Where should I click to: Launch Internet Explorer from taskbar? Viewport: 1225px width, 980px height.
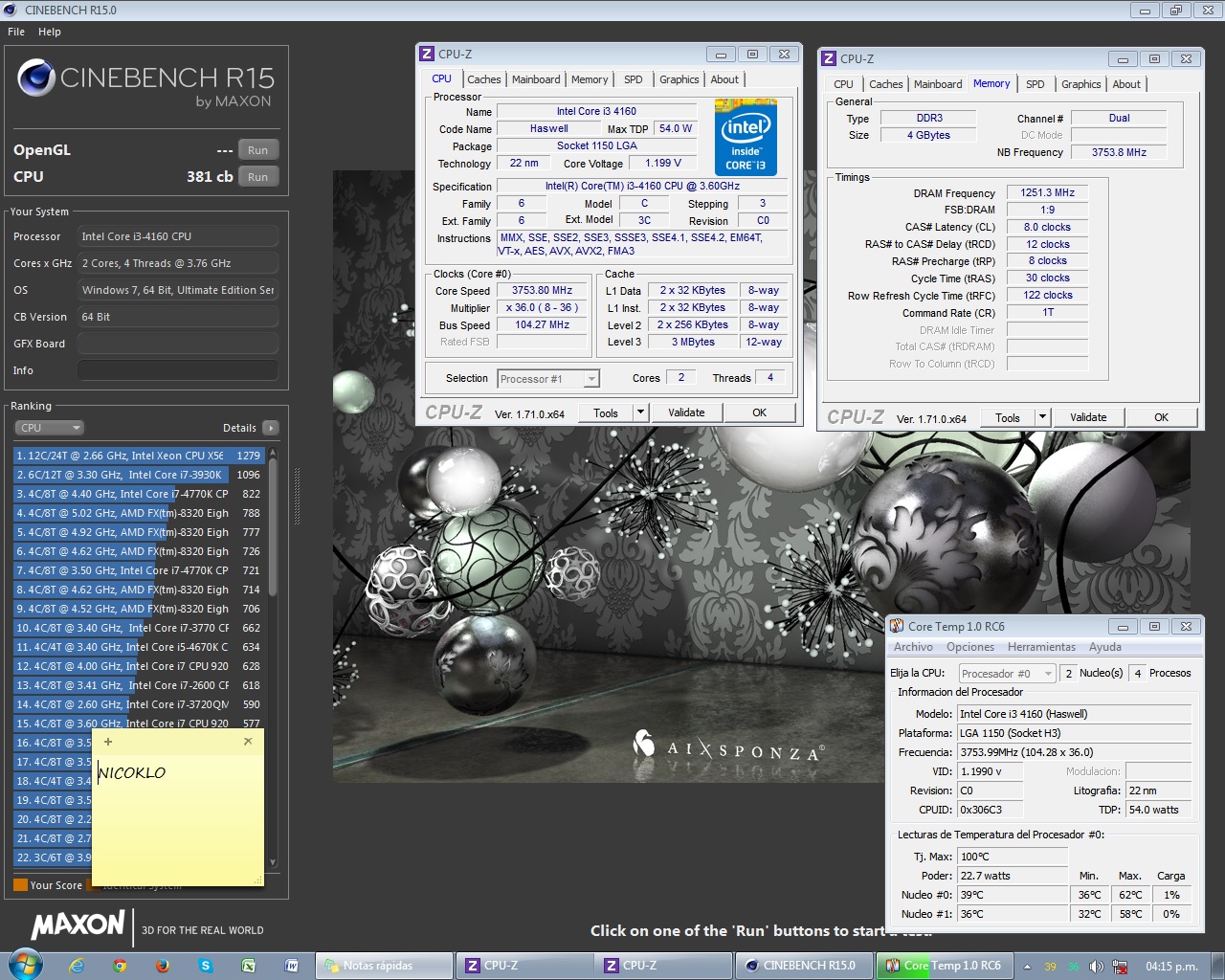click(x=77, y=966)
